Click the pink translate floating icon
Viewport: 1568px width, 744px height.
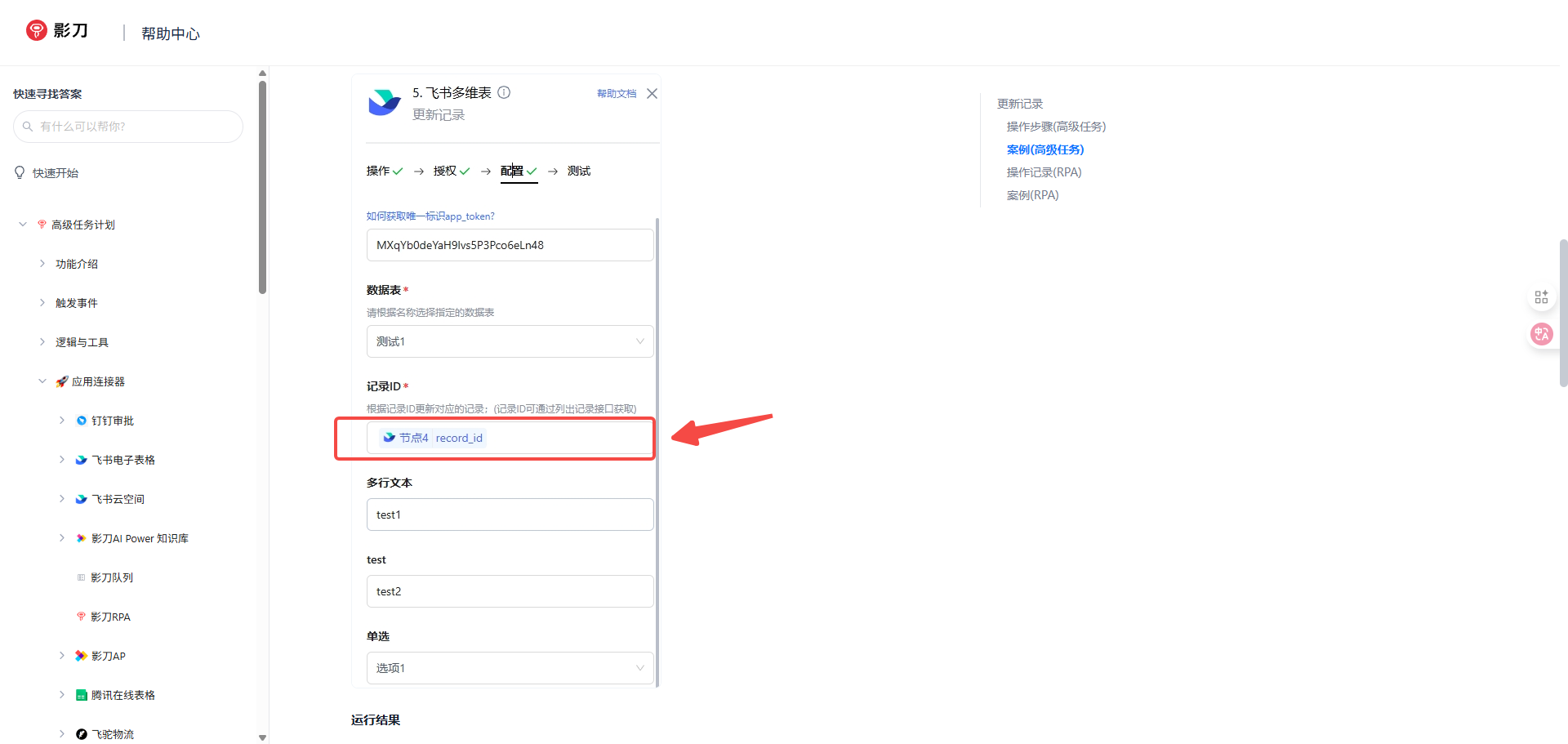tap(1541, 334)
